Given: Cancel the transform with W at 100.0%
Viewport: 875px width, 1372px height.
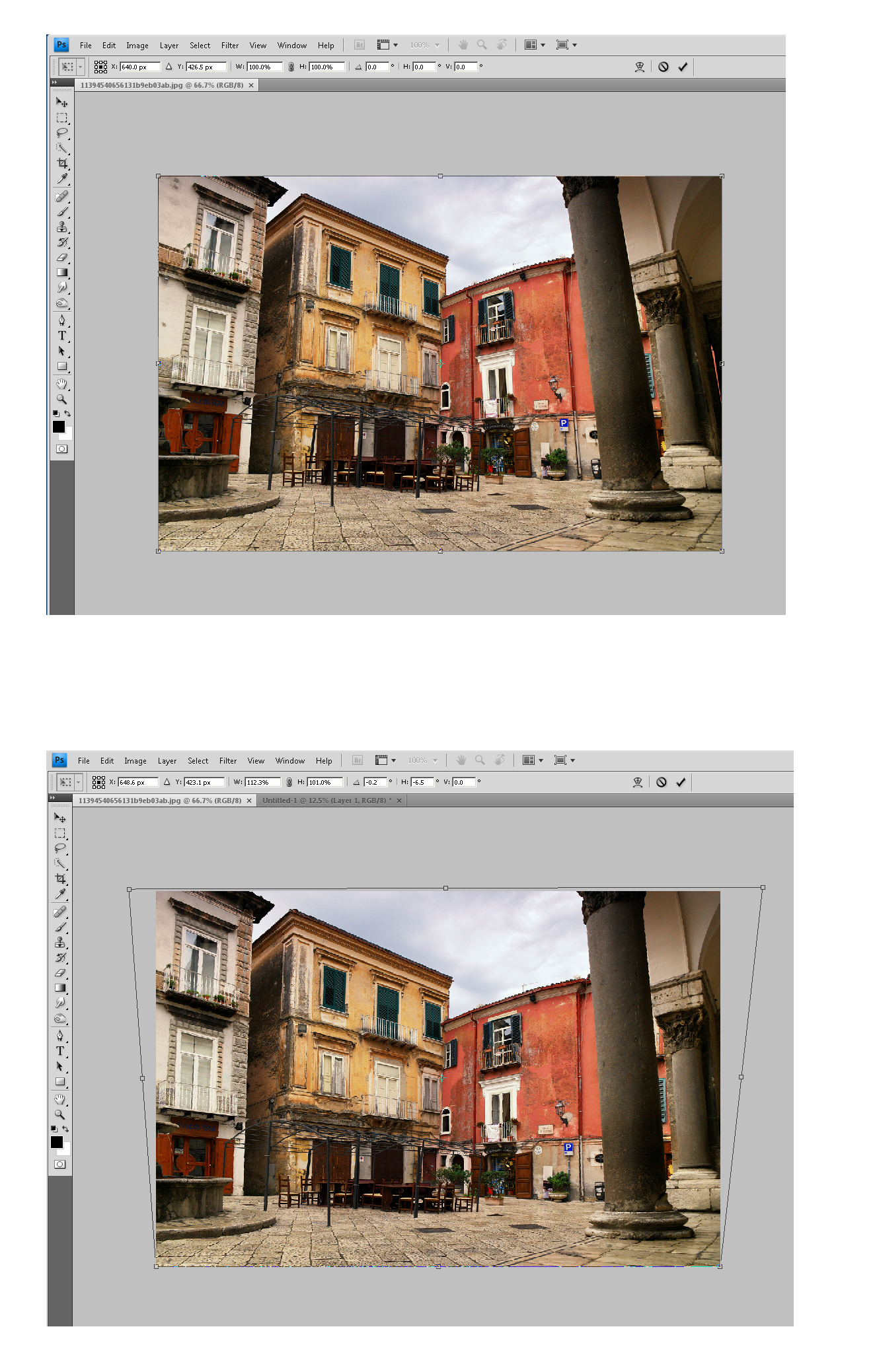Looking at the screenshot, I should 664,67.
